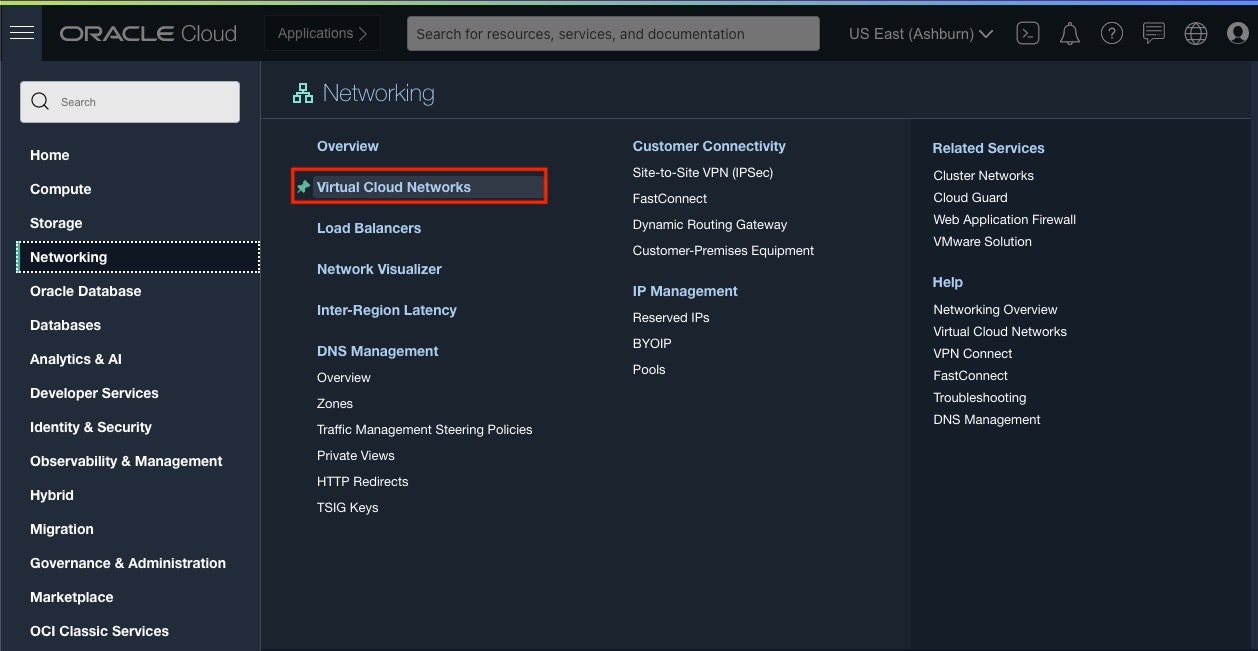Viewport: 1258px width, 651px height.
Task: Select Hybrid in the sidebar menu
Action: 52,495
